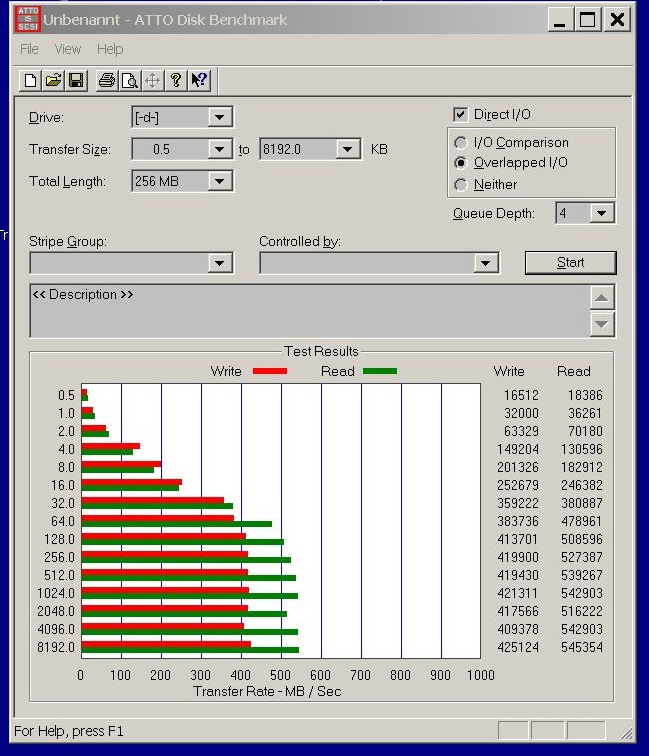Open the Queue Depth dropdown
Viewport: 649px width, 756px height.
click(x=601, y=213)
